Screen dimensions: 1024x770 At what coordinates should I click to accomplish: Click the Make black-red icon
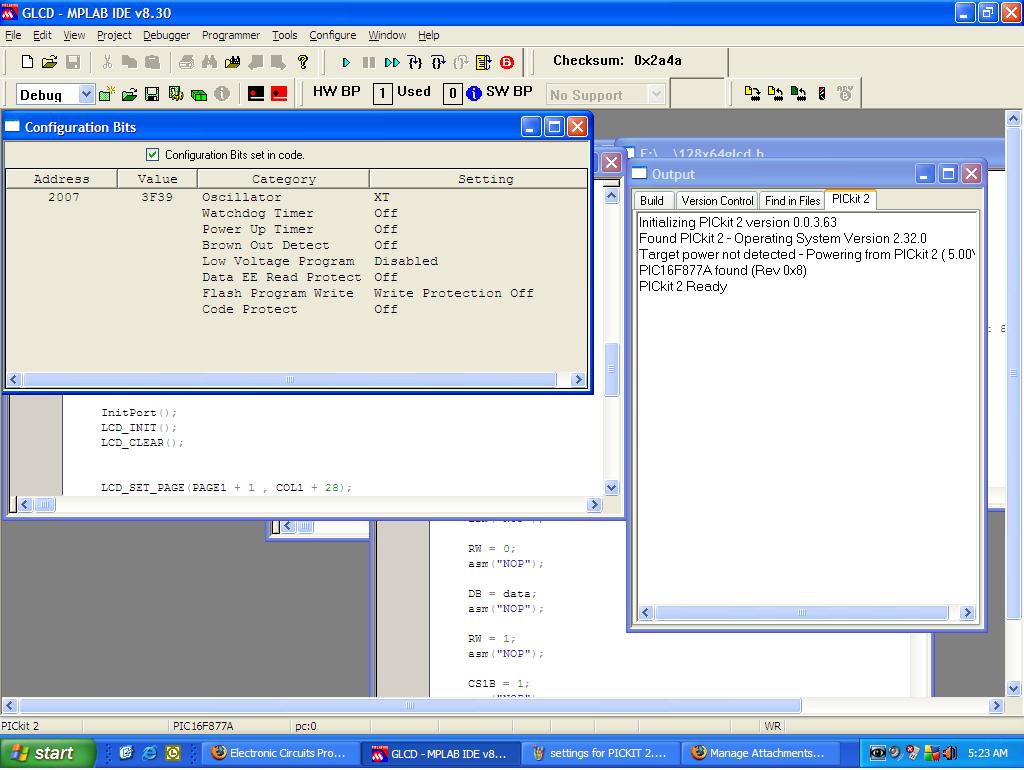point(256,94)
